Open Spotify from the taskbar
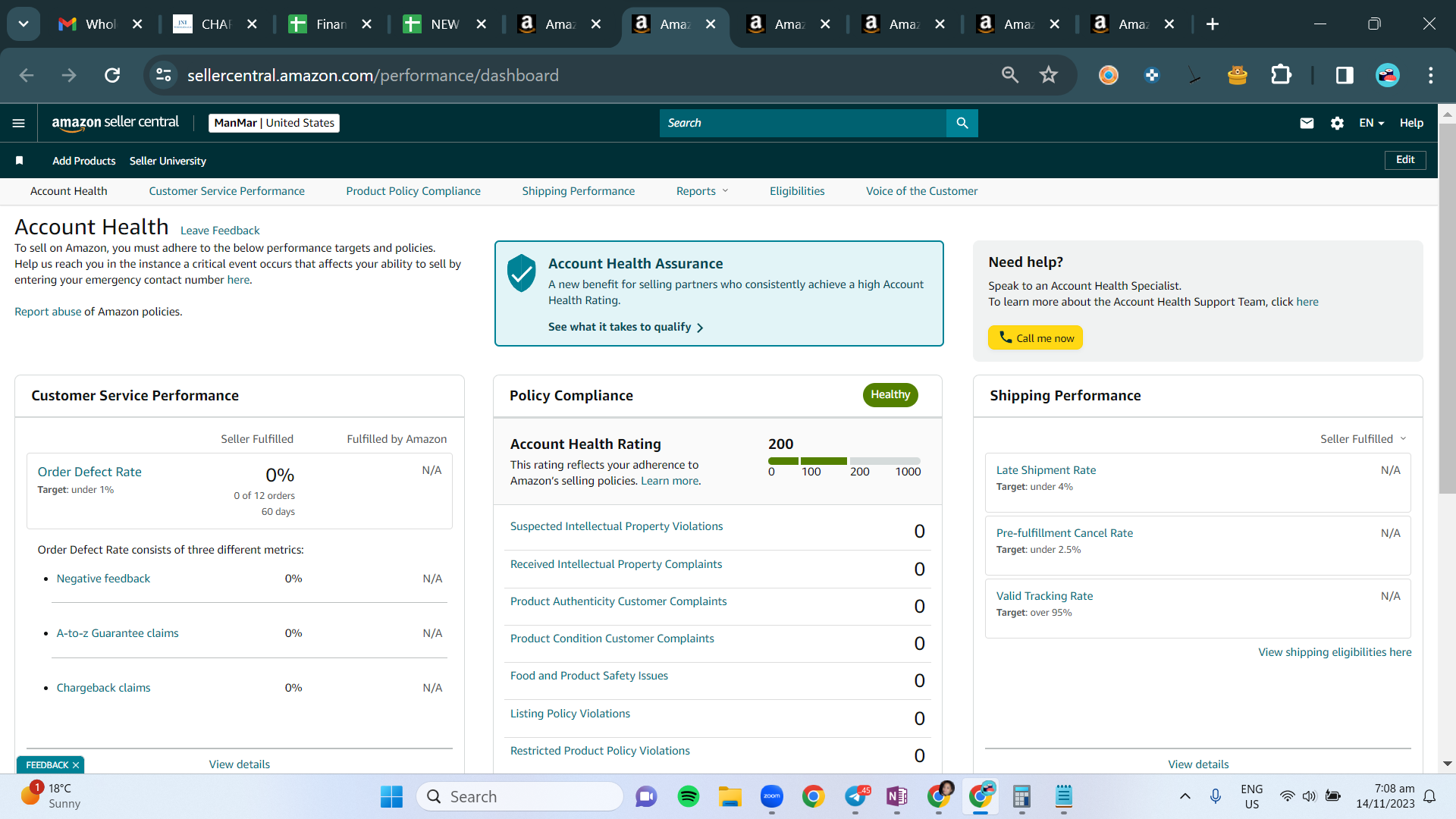1456x819 pixels. click(689, 796)
